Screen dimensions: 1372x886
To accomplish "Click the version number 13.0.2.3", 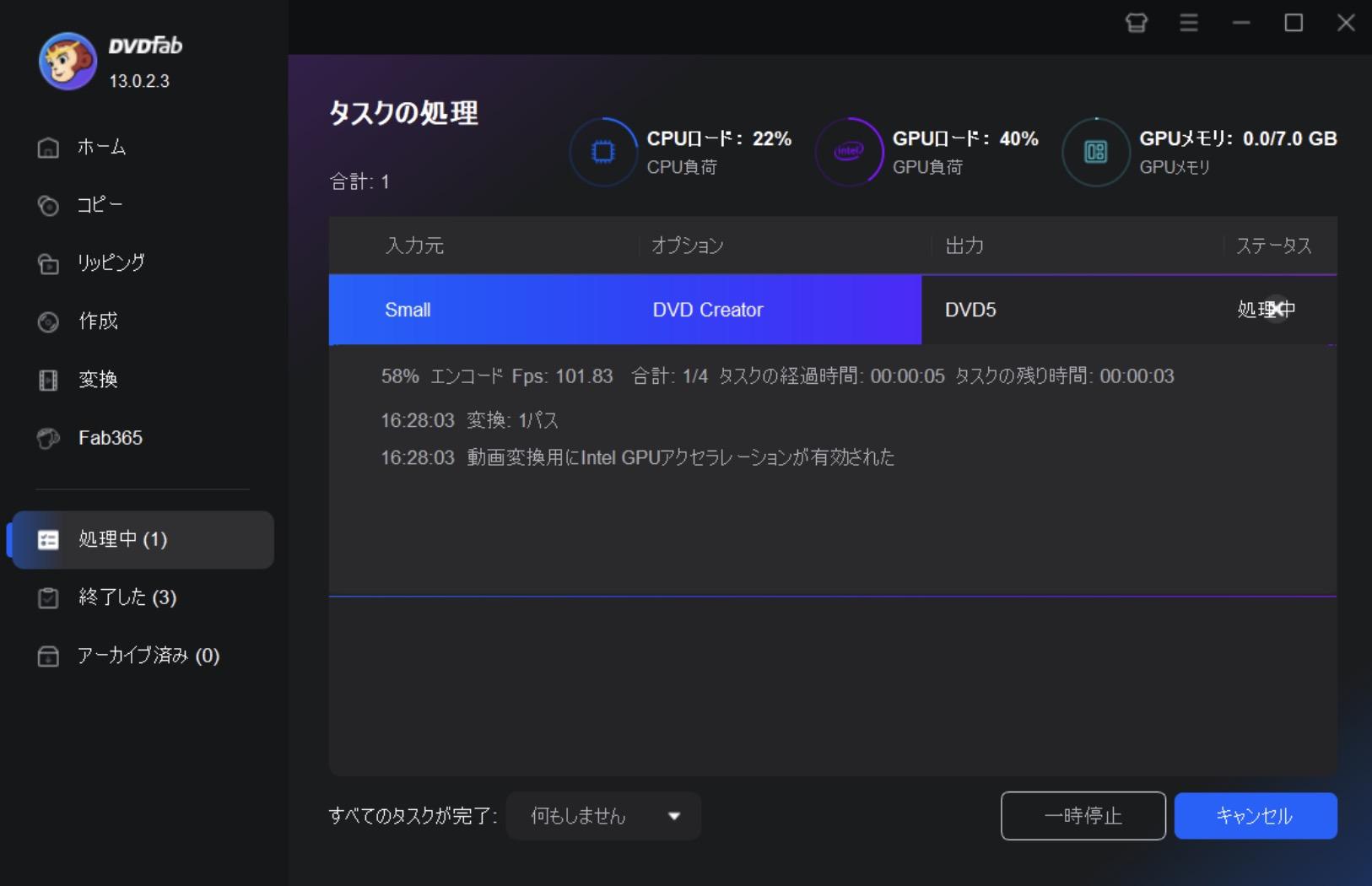I will click(139, 81).
